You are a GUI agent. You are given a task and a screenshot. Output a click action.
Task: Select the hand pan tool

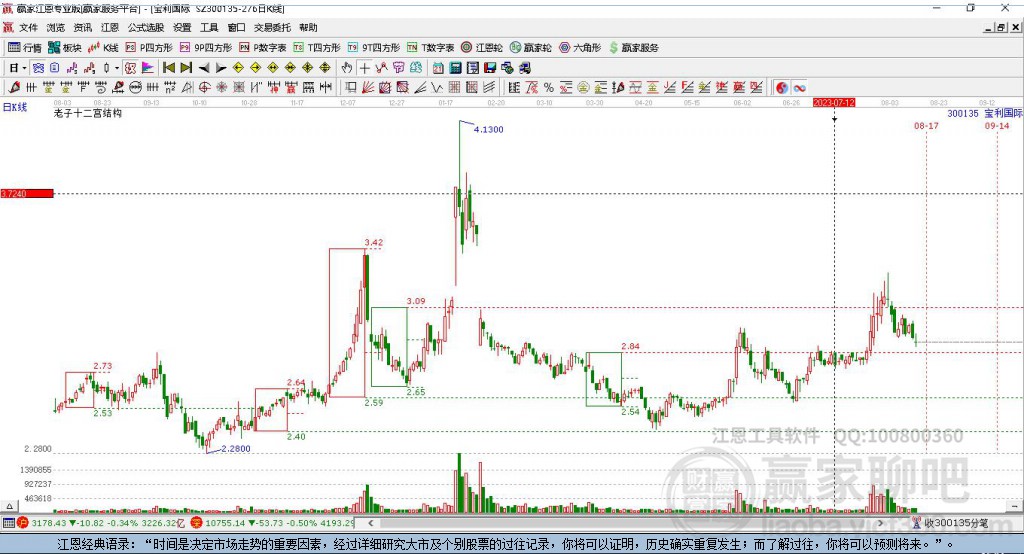point(346,68)
